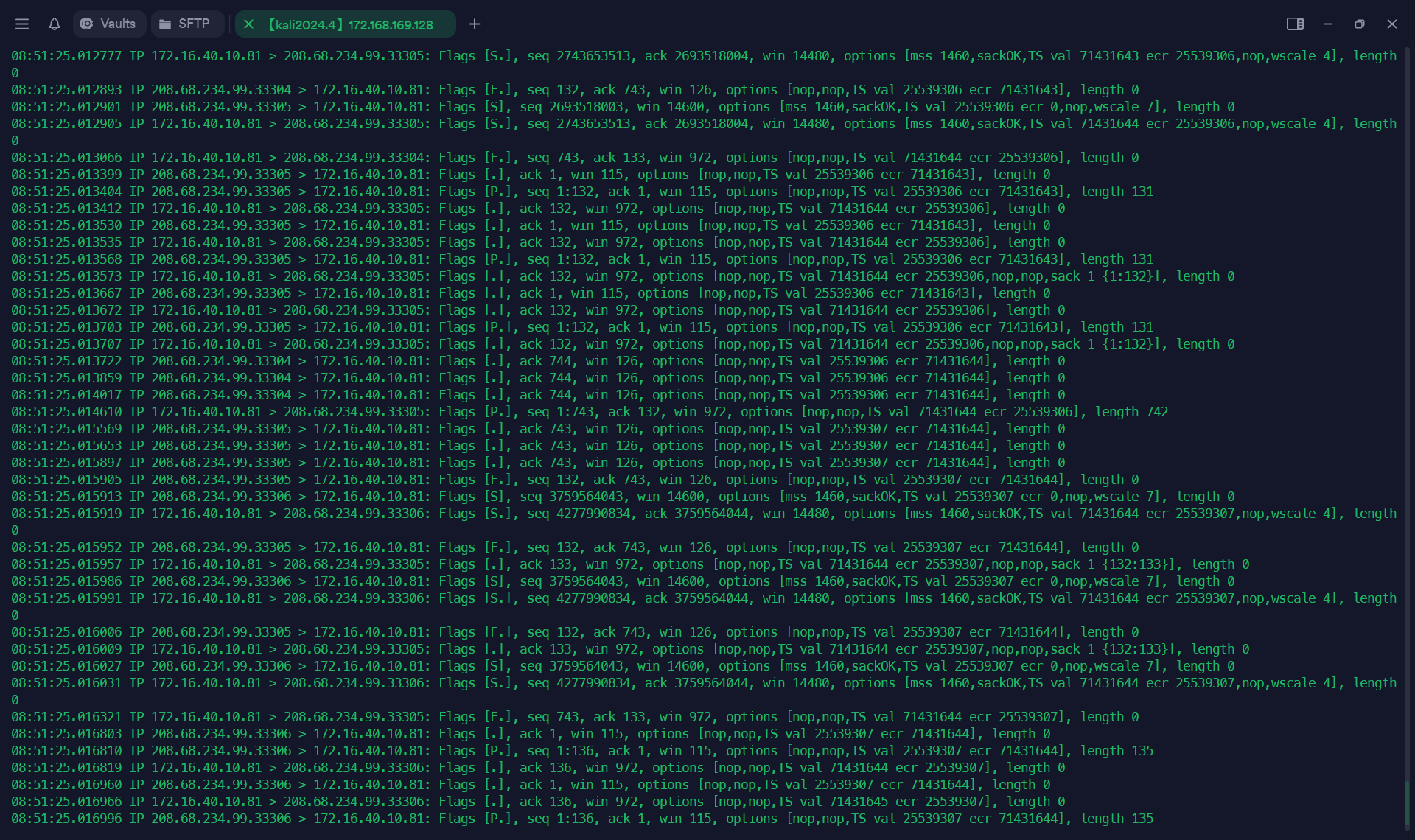Close the application window
Screen dimensions: 1415x840
pos(1391,24)
